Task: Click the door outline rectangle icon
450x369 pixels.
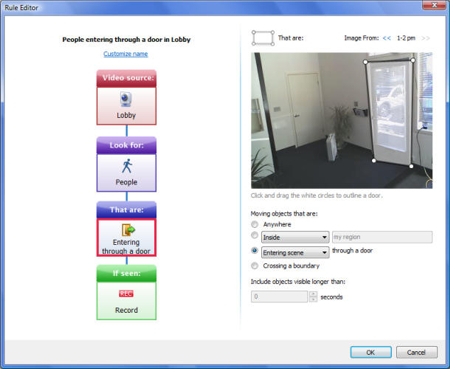Action: (263, 38)
